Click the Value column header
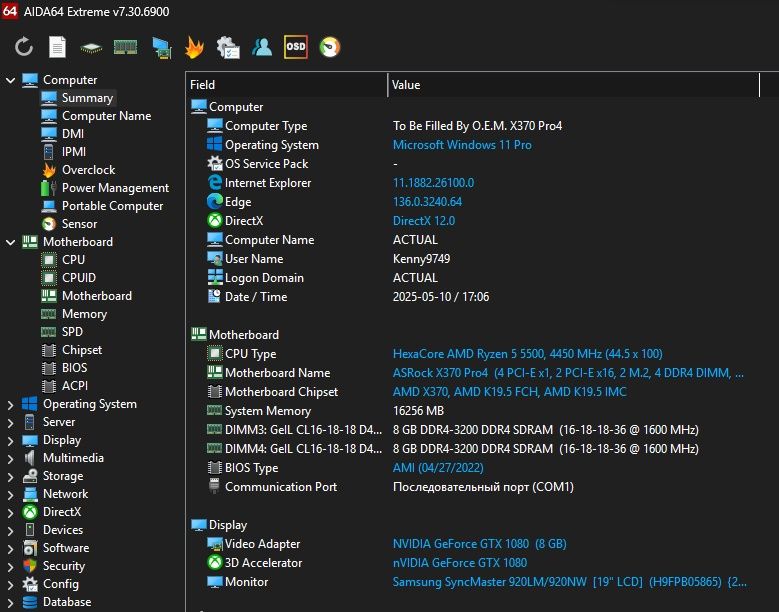 (x=573, y=85)
